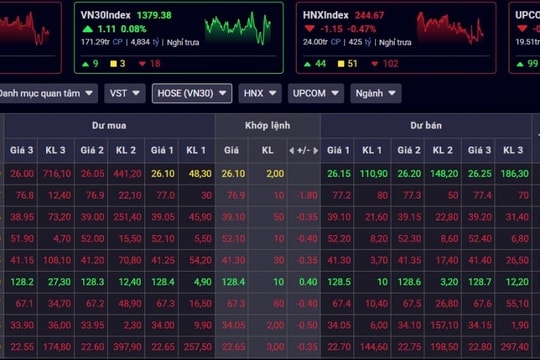Click bid volume 397,90
540x360 pixels.
[x=127, y=347]
